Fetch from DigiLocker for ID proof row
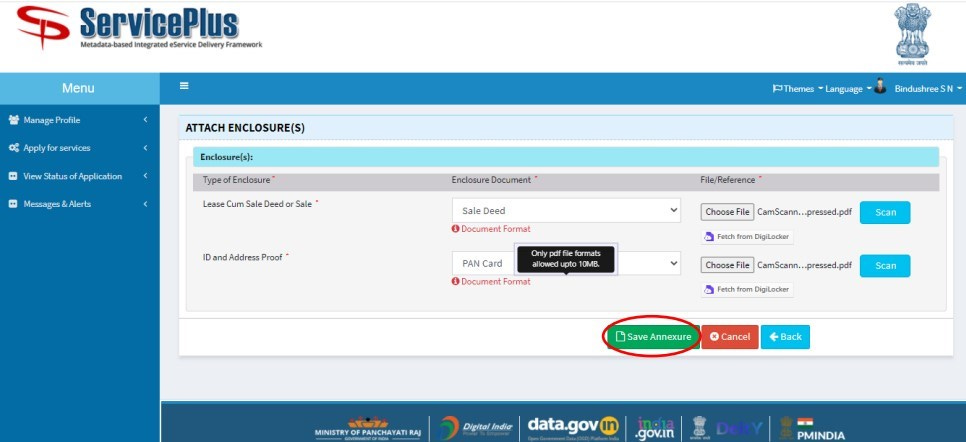Screen dimensions: 966x442 [747, 289]
